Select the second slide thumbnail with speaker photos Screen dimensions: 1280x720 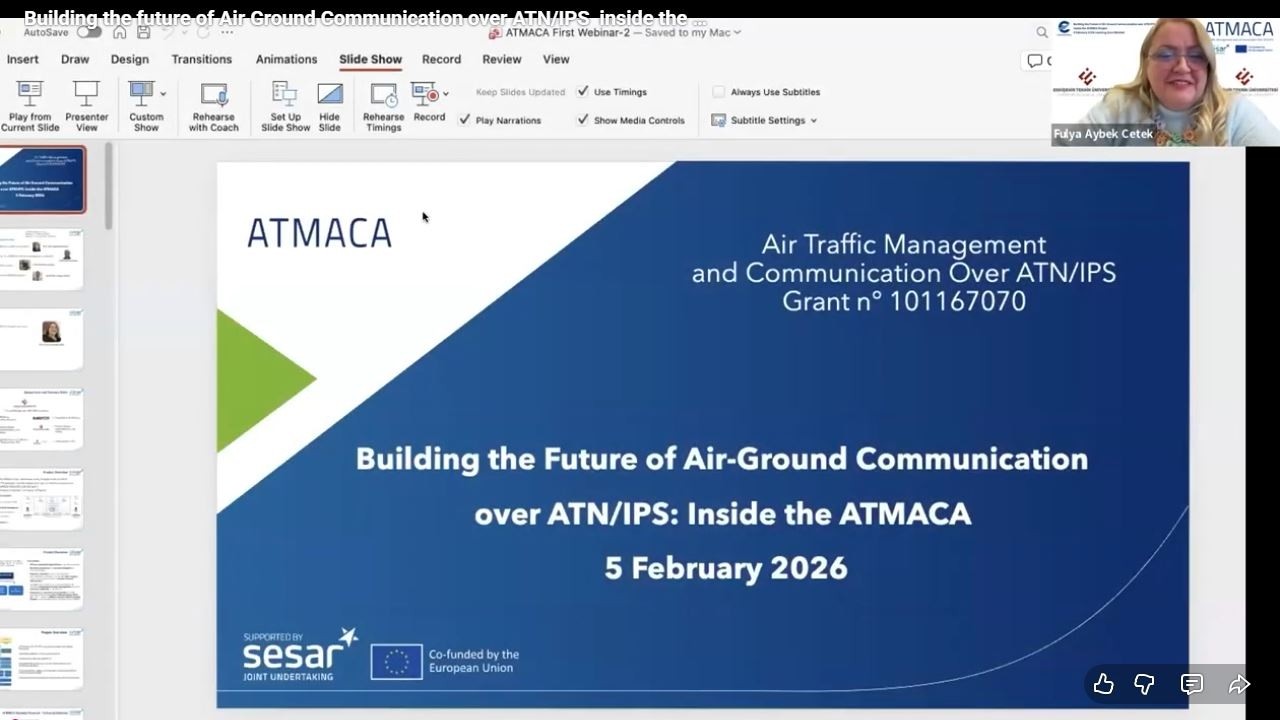pyautogui.click(x=42, y=259)
